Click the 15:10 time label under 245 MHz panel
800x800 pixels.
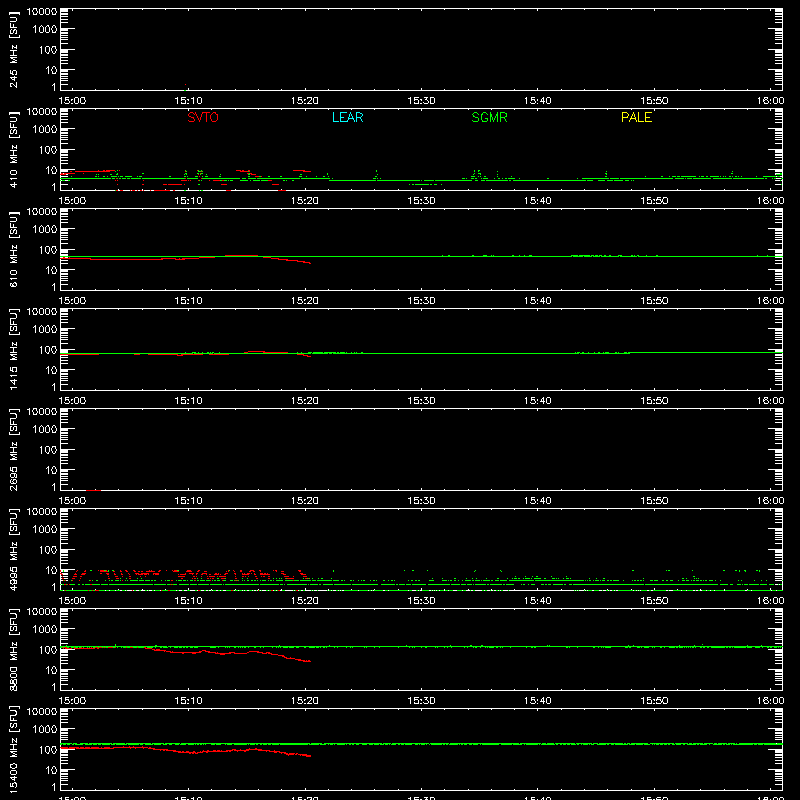click(x=188, y=101)
